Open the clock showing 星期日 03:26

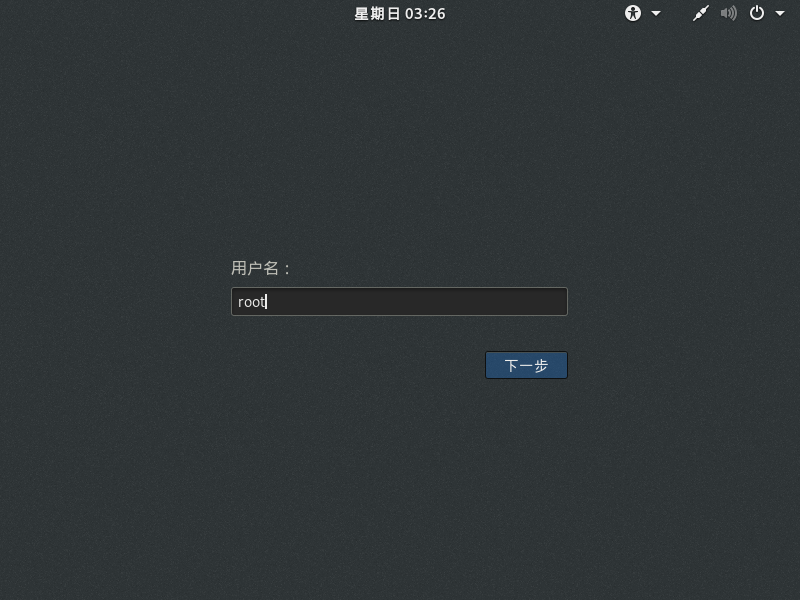[400, 14]
